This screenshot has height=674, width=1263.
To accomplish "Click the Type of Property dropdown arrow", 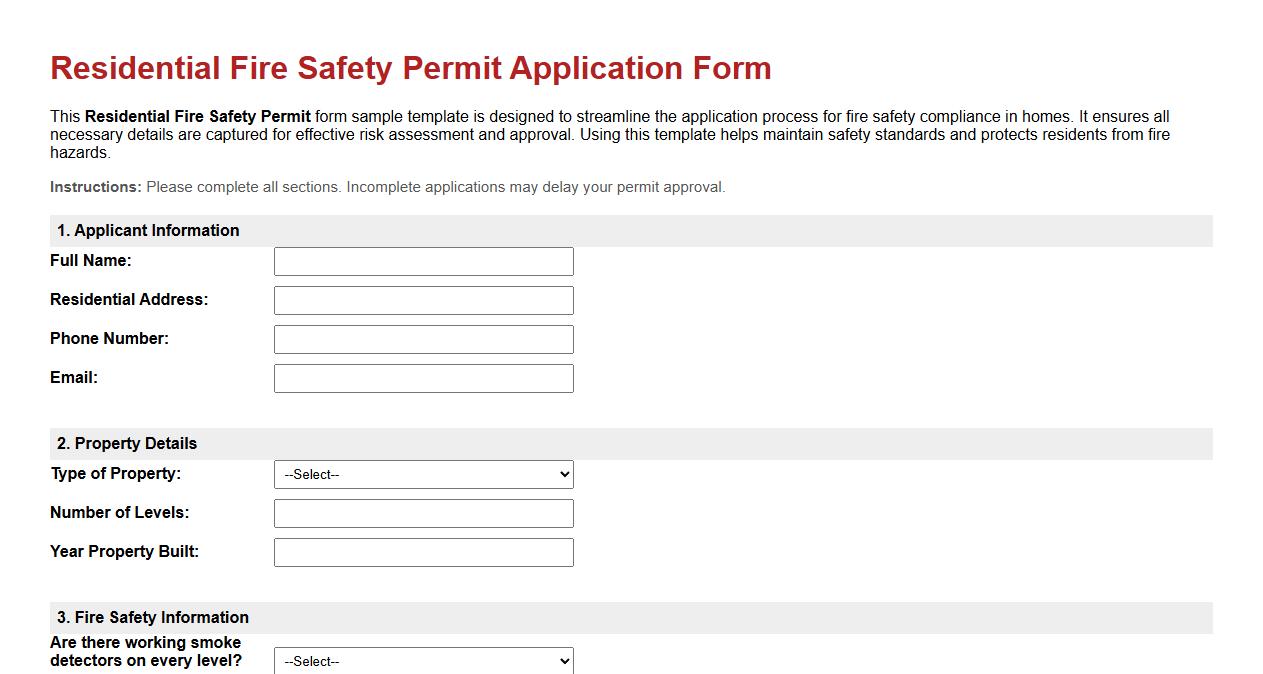I will (562, 474).
